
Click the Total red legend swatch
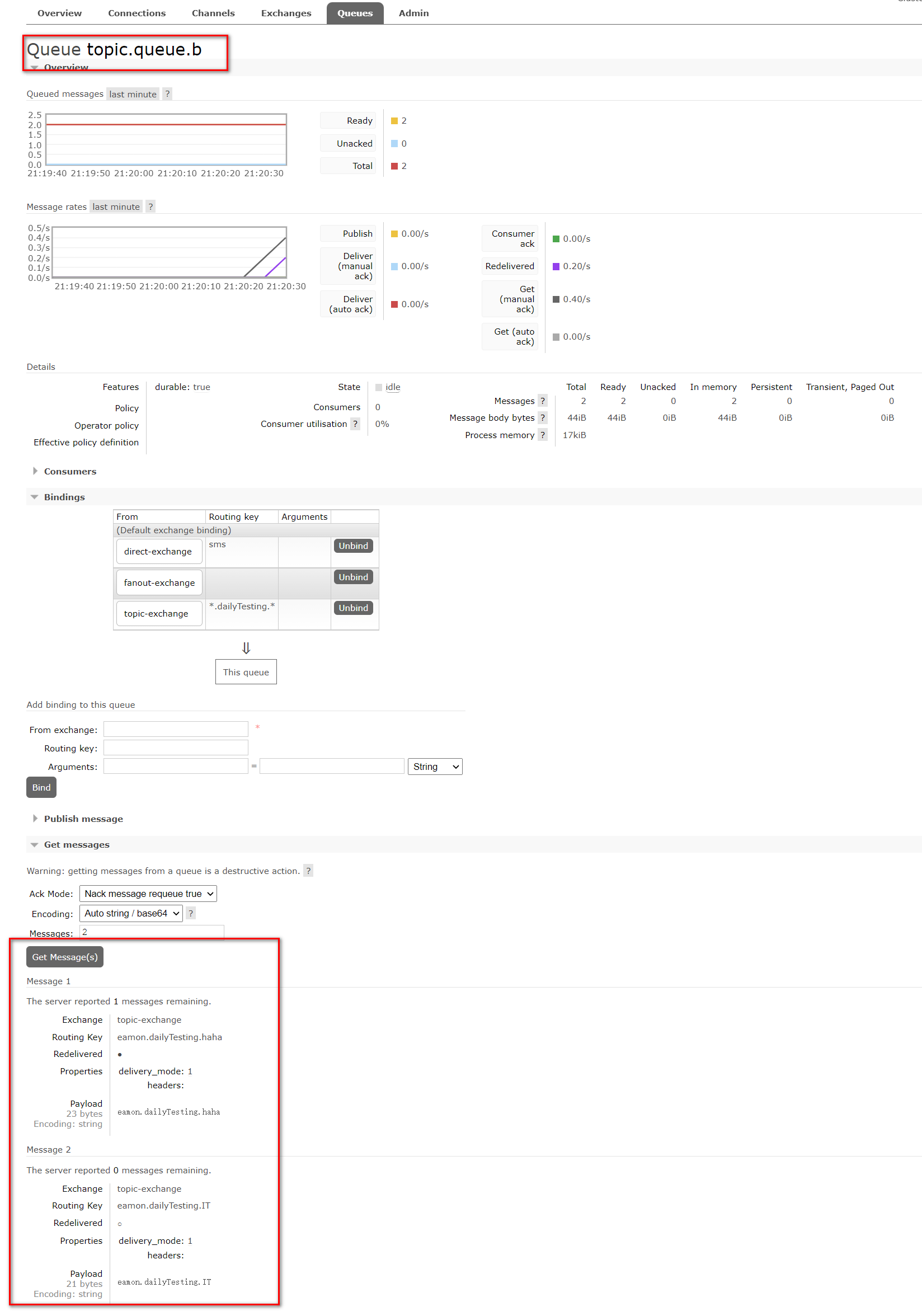pyautogui.click(x=394, y=166)
